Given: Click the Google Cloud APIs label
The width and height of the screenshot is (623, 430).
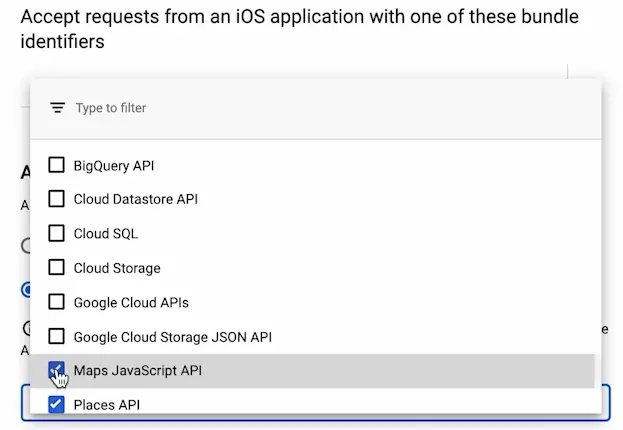Looking at the screenshot, I should point(131,303).
